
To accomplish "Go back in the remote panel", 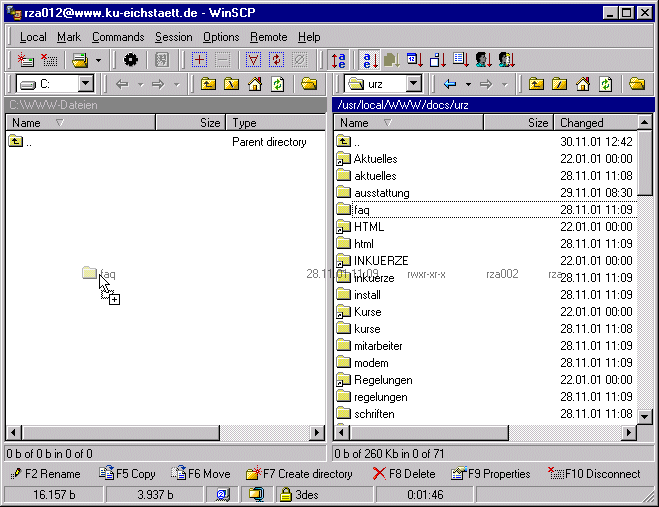I will [x=450, y=84].
